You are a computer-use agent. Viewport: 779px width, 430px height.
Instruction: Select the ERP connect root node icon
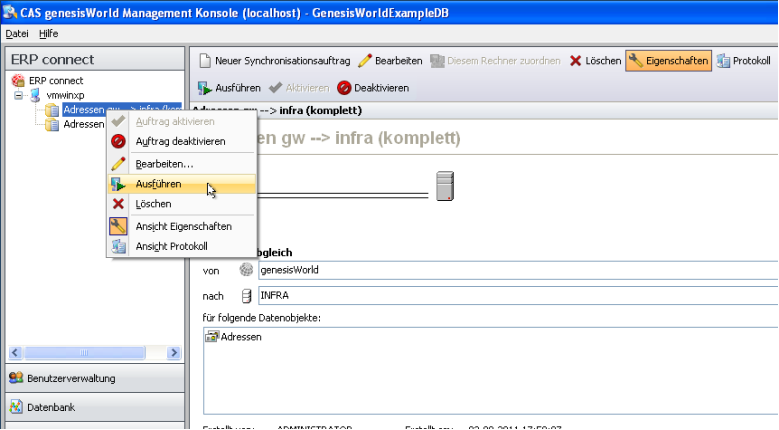pyautogui.click(x=17, y=80)
